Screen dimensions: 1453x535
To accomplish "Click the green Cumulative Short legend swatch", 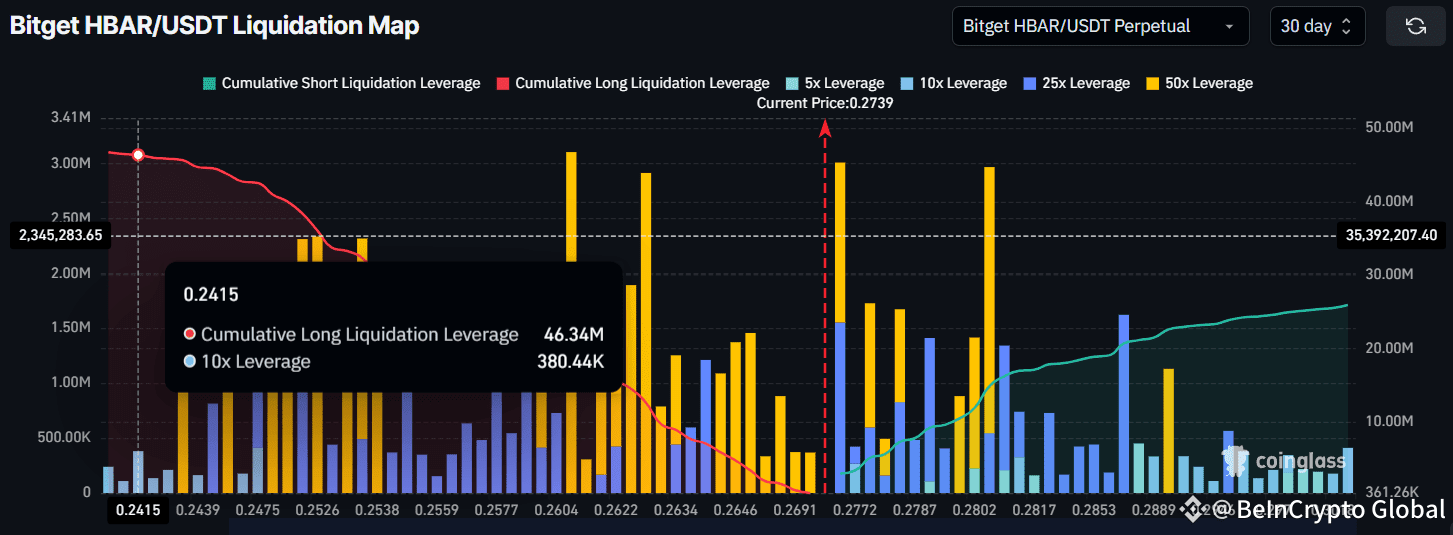I will click(x=208, y=83).
